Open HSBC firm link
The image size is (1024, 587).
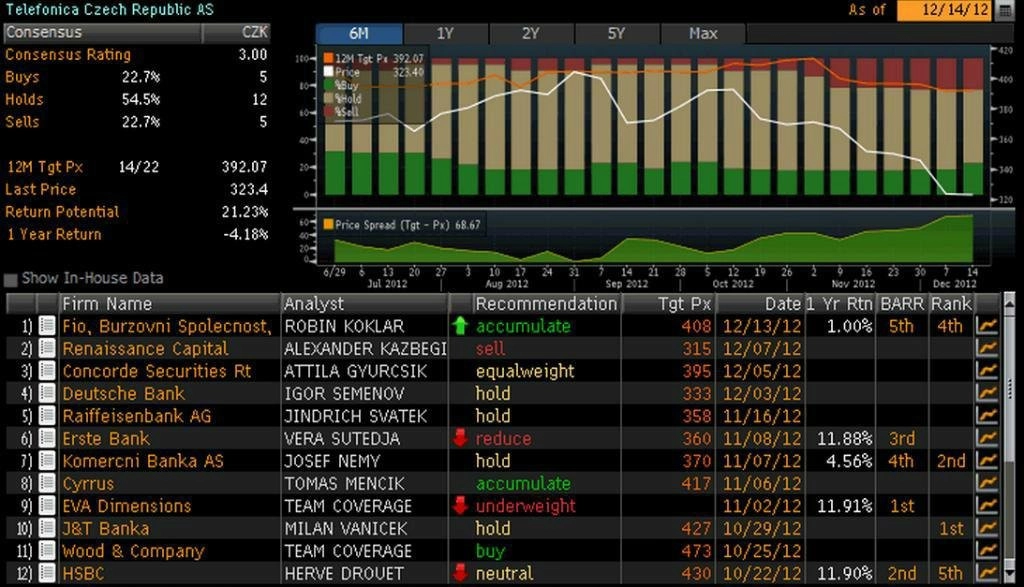[x=83, y=573]
